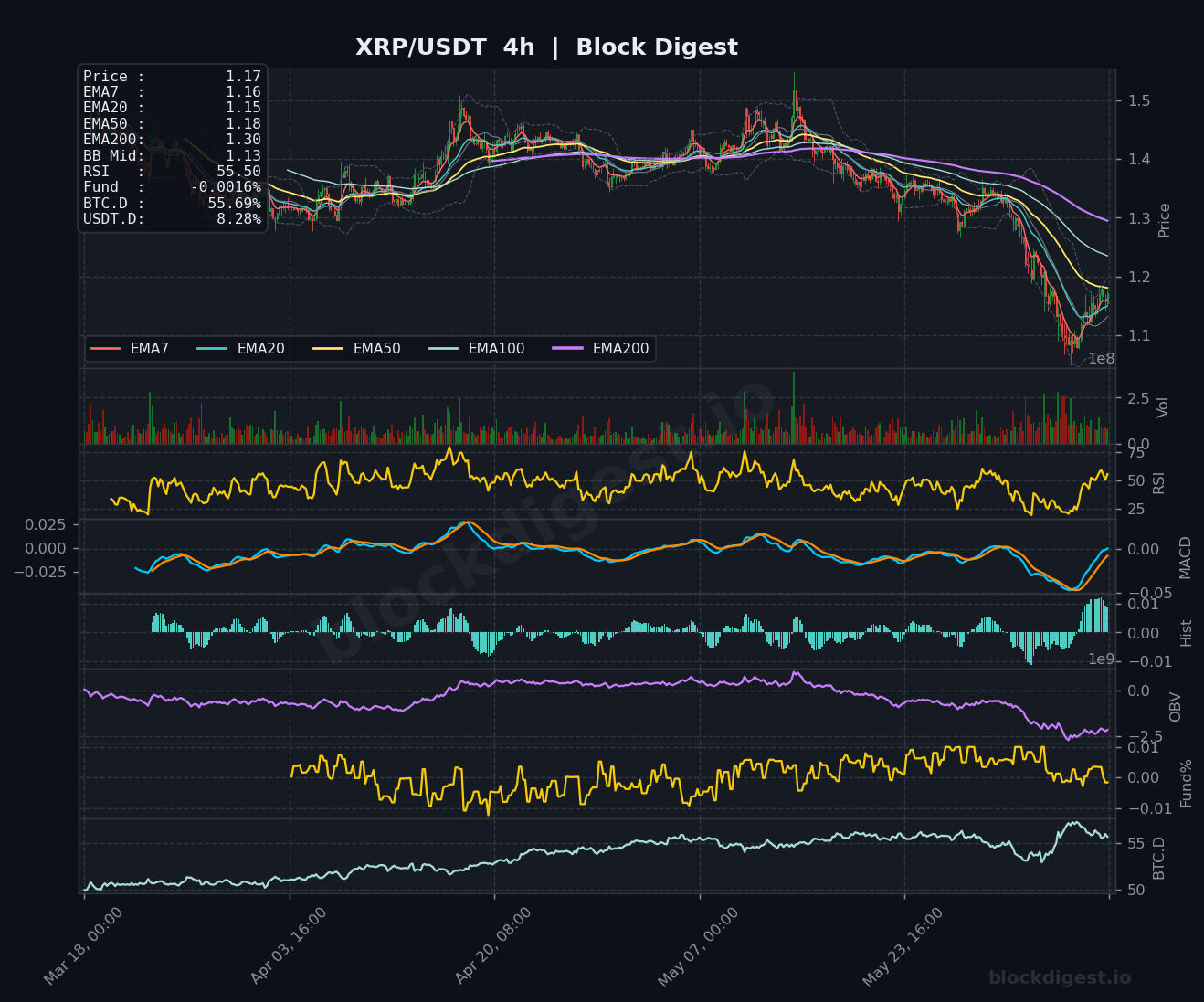Click the 'EMA200' legend label
Image resolution: width=1204 pixels, height=1002 pixels.
(621, 349)
